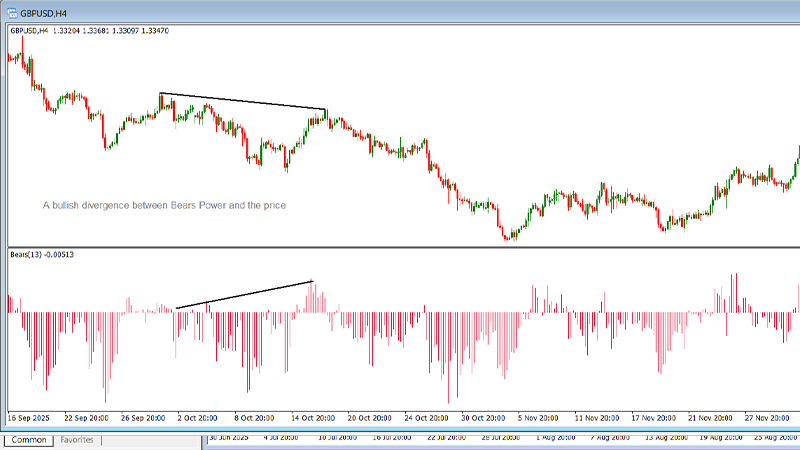Click the 26 Sep 20:00 time label
The width and height of the screenshot is (800, 450).
pyautogui.click(x=143, y=418)
